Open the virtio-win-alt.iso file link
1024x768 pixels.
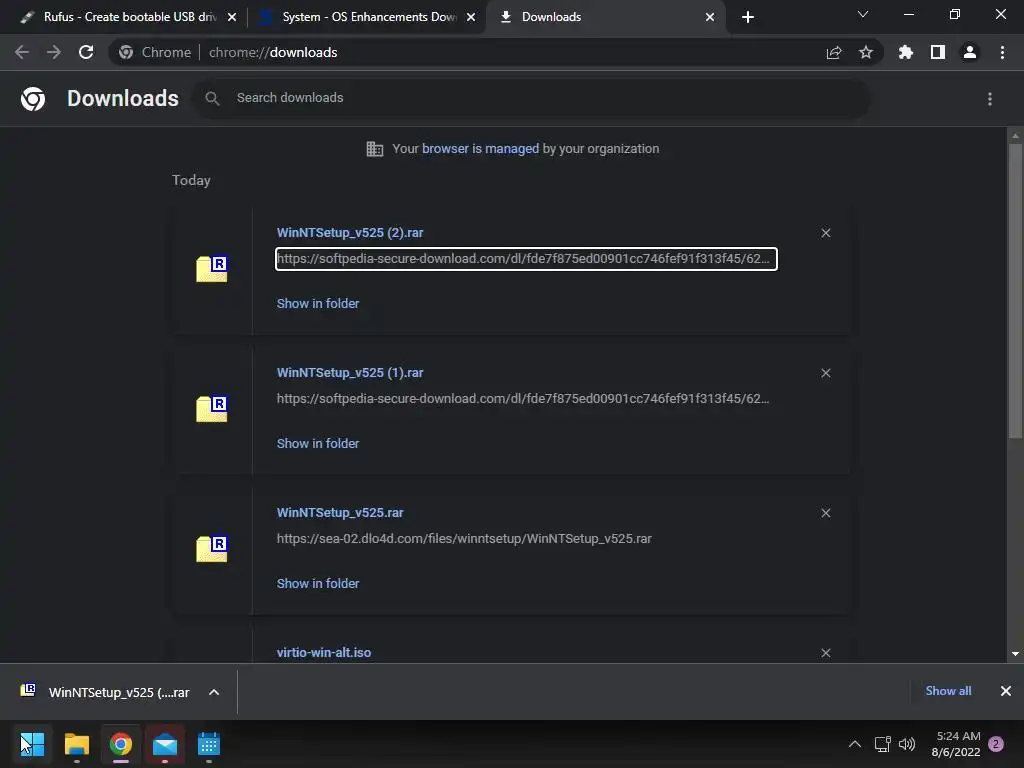click(x=324, y=652)
